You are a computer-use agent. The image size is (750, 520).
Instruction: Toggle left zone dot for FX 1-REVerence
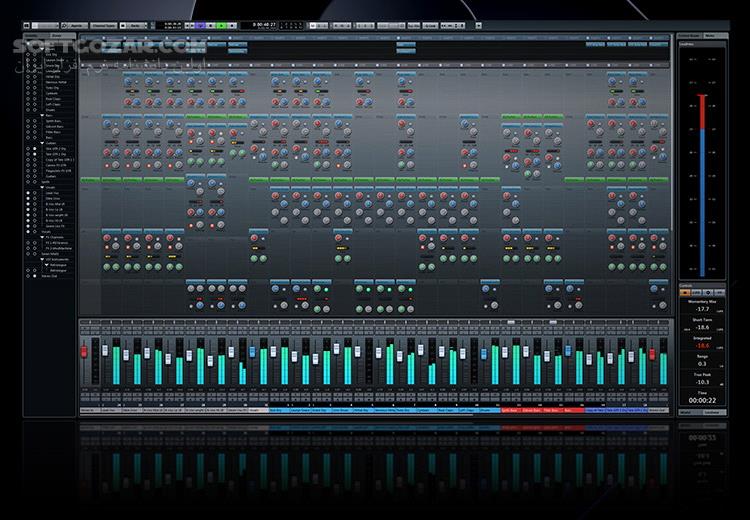point(28,243)
